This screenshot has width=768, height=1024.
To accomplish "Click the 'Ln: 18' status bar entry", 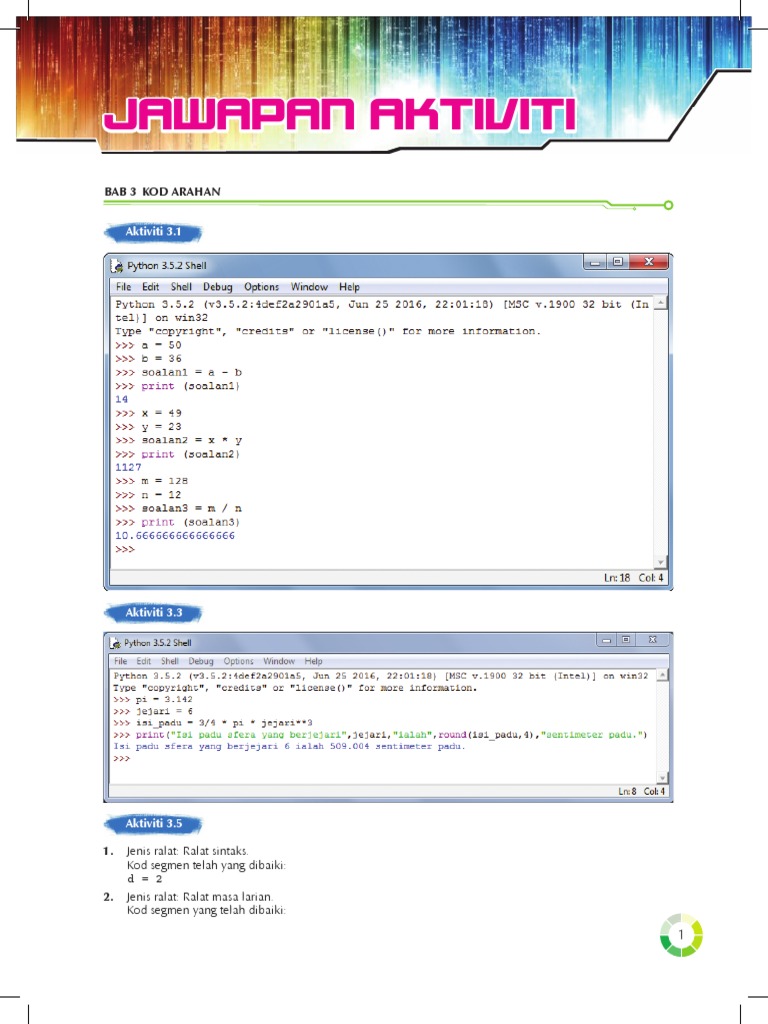I will [x=617, y=578].
